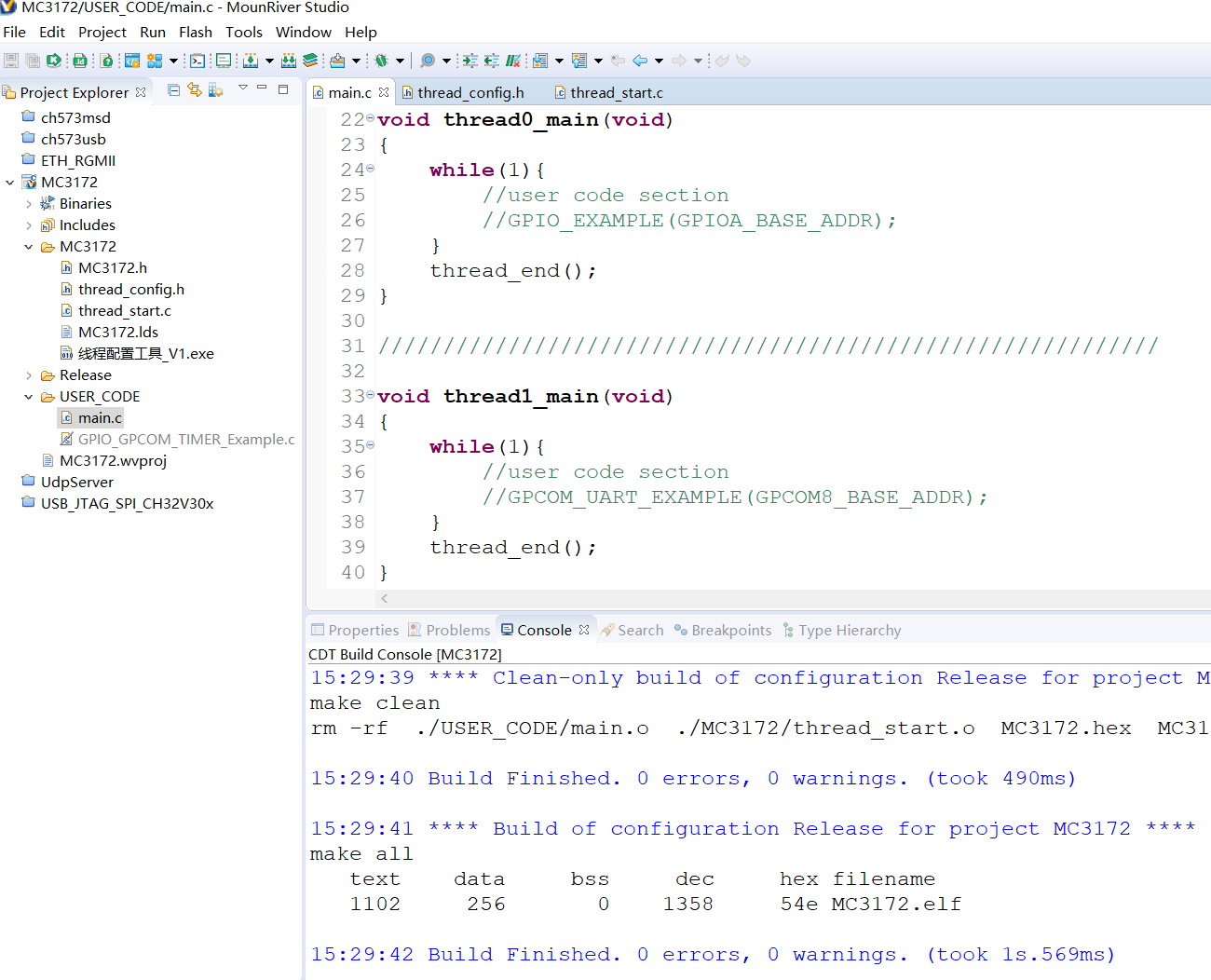Image resolution: width=1211 pixels, height=980 pixels.
Task: Open the Debug bug dropdown arrow
Action: (x=400, y=61)
